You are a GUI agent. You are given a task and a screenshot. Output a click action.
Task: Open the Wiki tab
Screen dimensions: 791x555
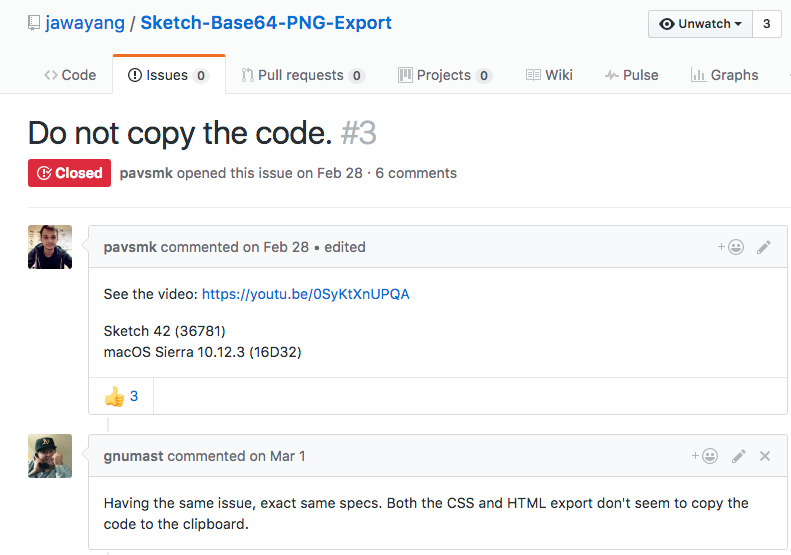tap(548, 75)
